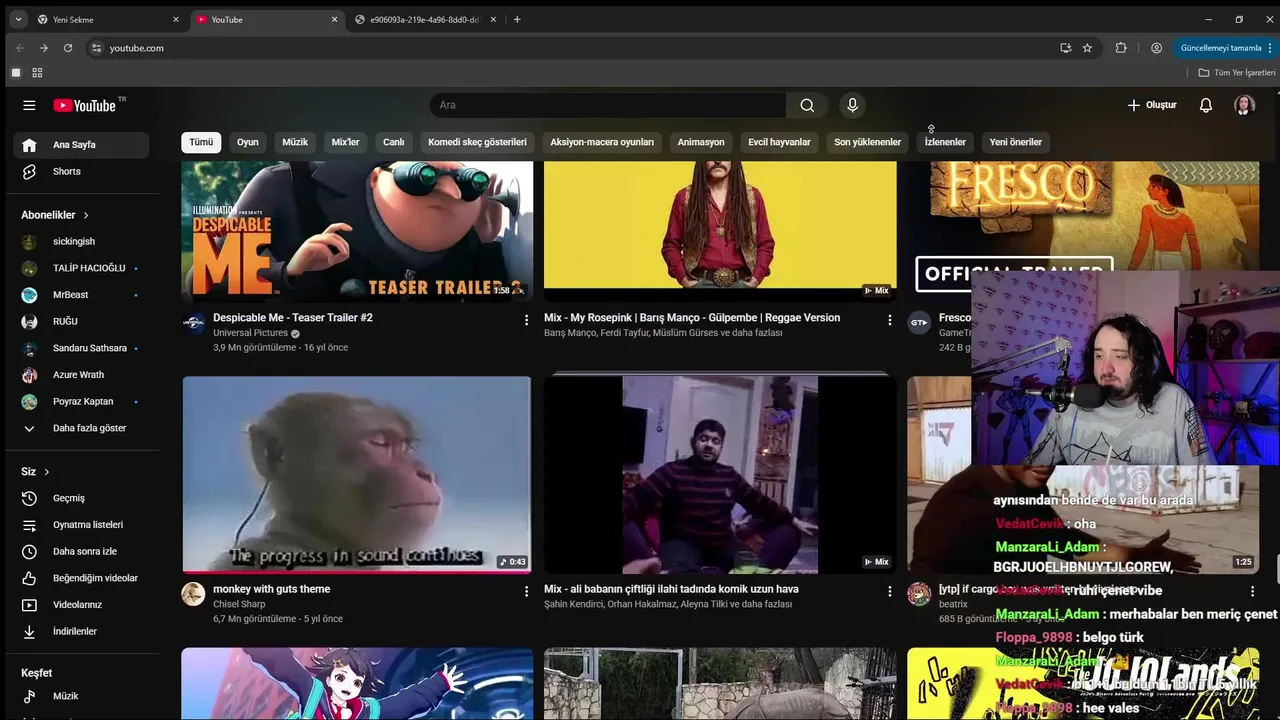This screenshot has height=720, width=1280.
Task: Open Siz section chevron
Action: [x=46, y=472]
